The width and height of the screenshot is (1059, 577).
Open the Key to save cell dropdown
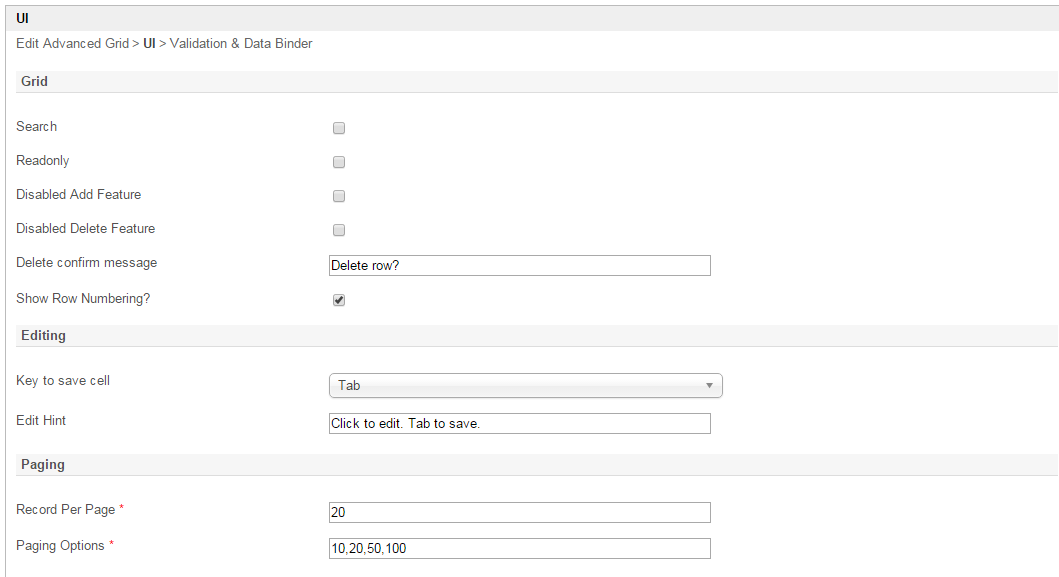click(x=525, y=385)
